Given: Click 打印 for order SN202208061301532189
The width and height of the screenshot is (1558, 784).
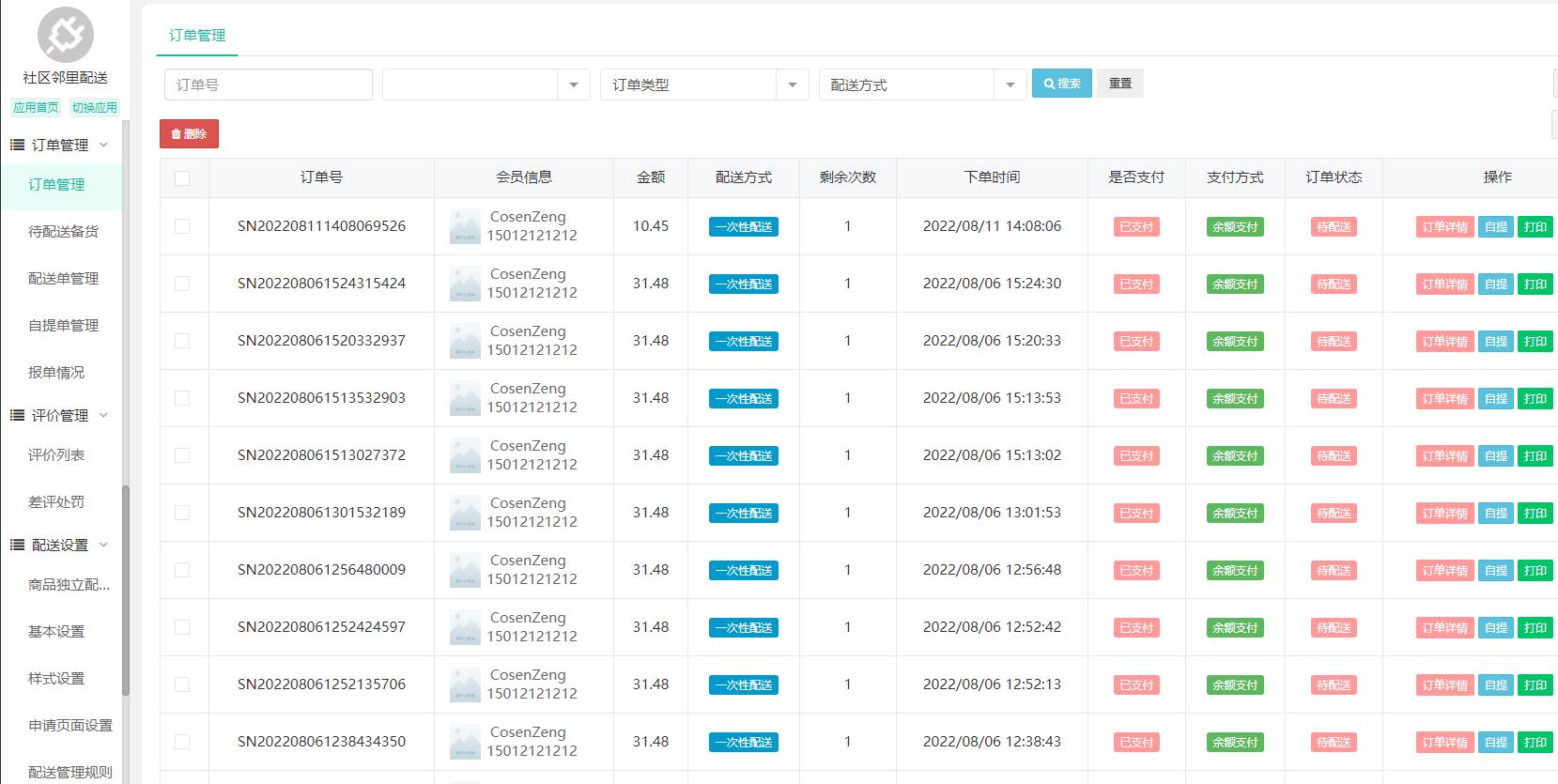Looking at the screenshot, I should tap(1535, 514).
